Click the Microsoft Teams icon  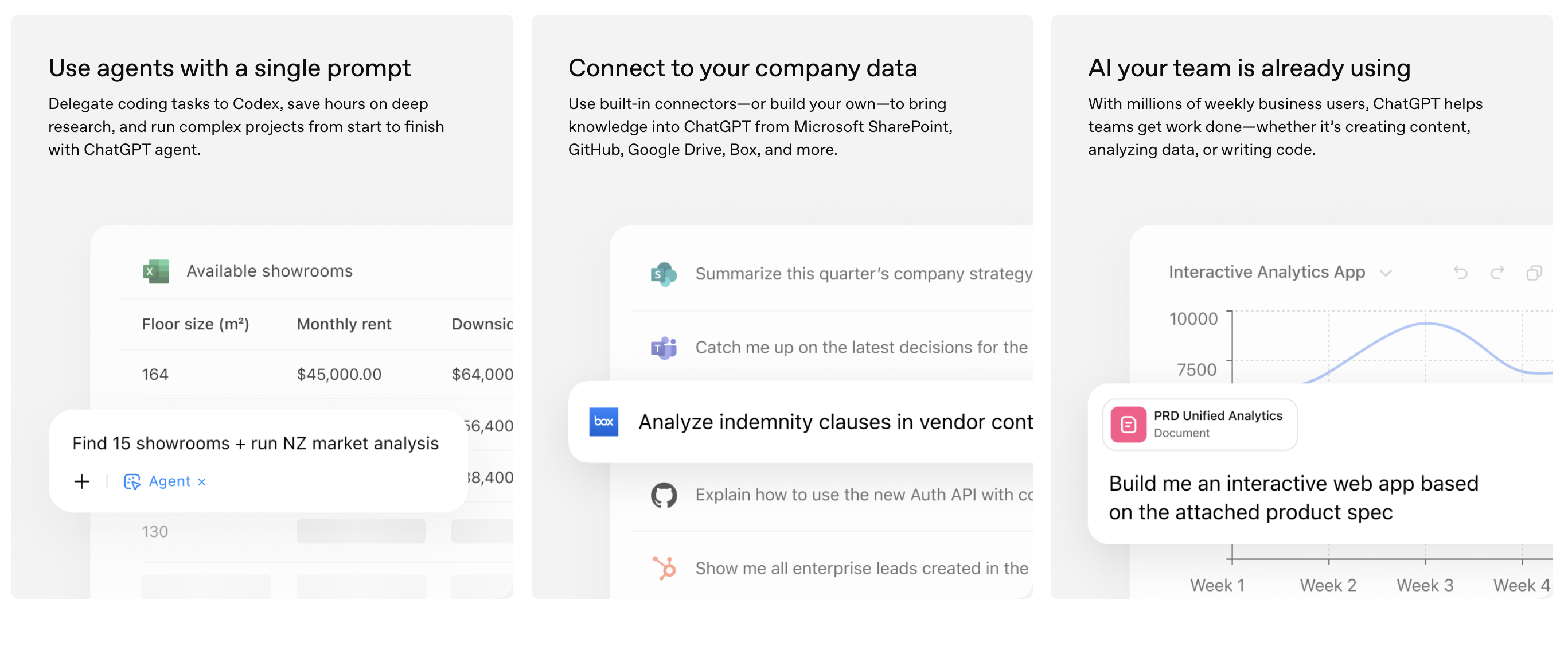coord(664,348)
